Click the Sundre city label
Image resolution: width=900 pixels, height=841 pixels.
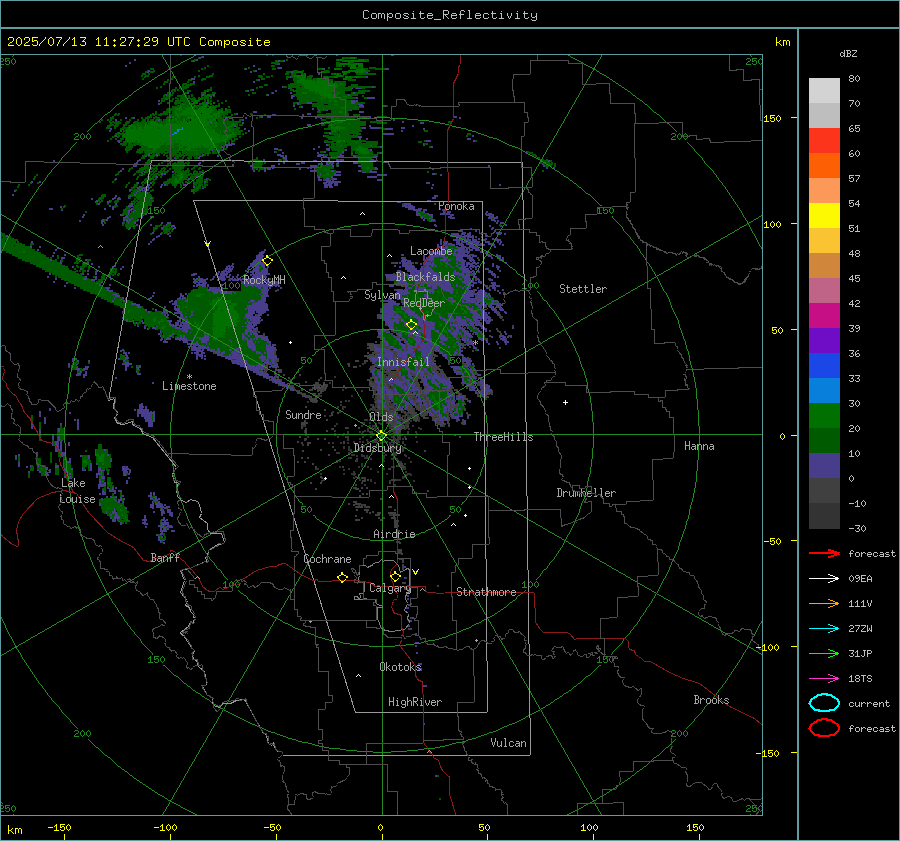(x=303, y=414)
